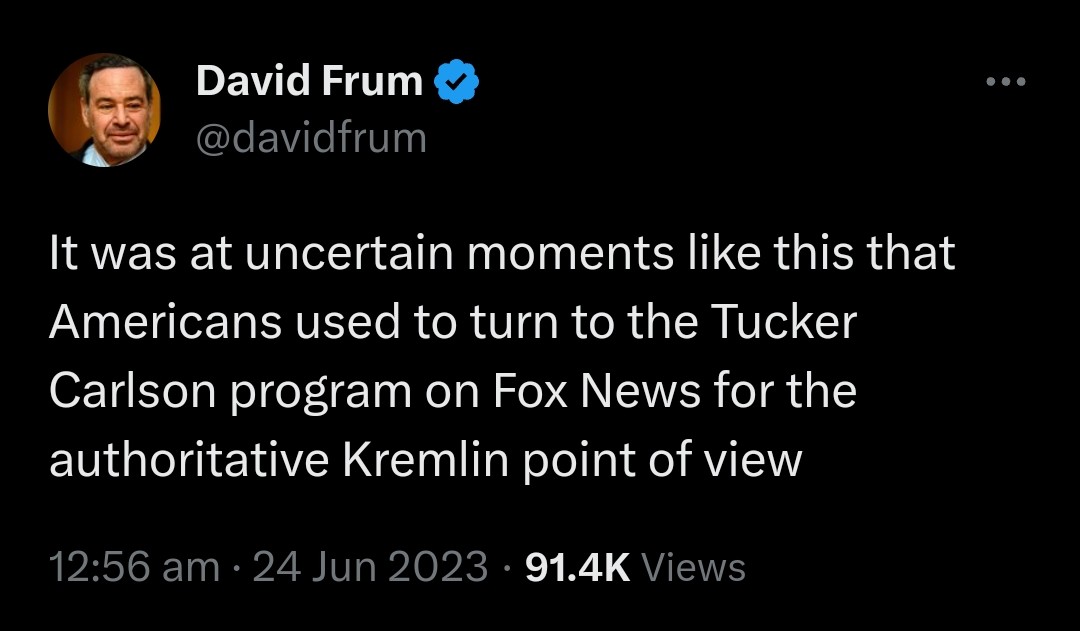The width and height of the screenshot is (1080, 631).
Task: Click the word program in the tweet
Action: click(x=321, y=393)
